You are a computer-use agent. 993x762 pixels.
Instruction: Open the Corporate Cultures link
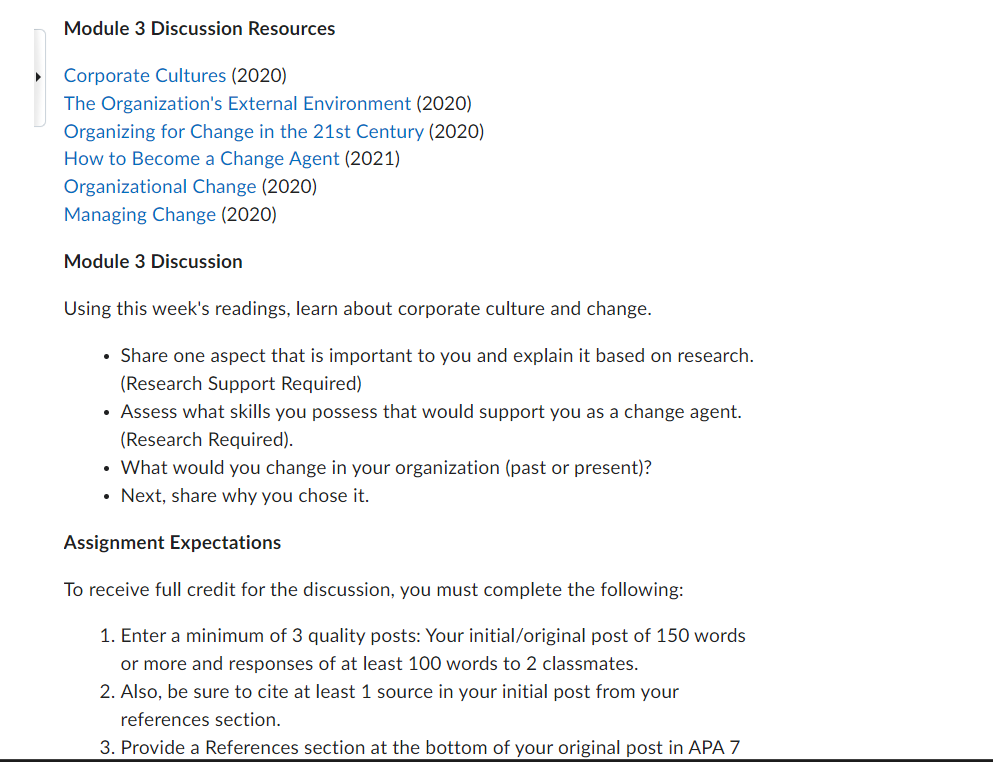pyautogui.click(x=145, y=75)
